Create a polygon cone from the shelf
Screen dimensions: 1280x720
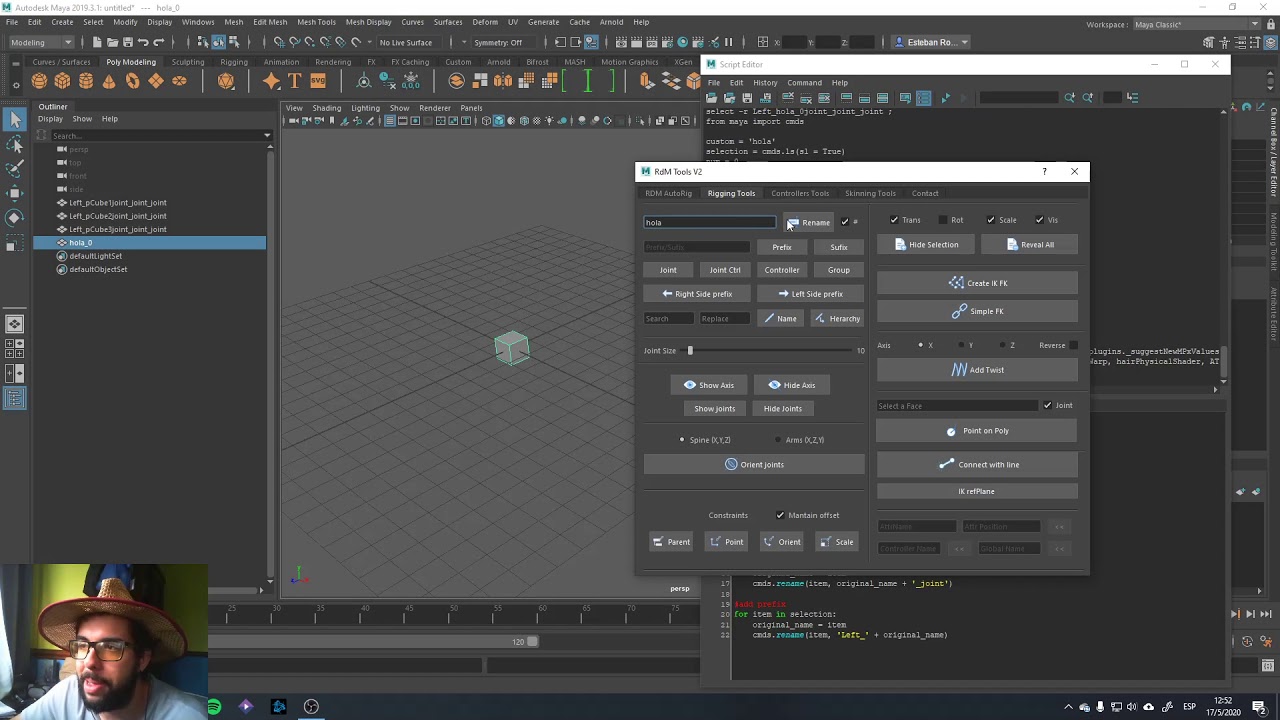pos(109,82)
